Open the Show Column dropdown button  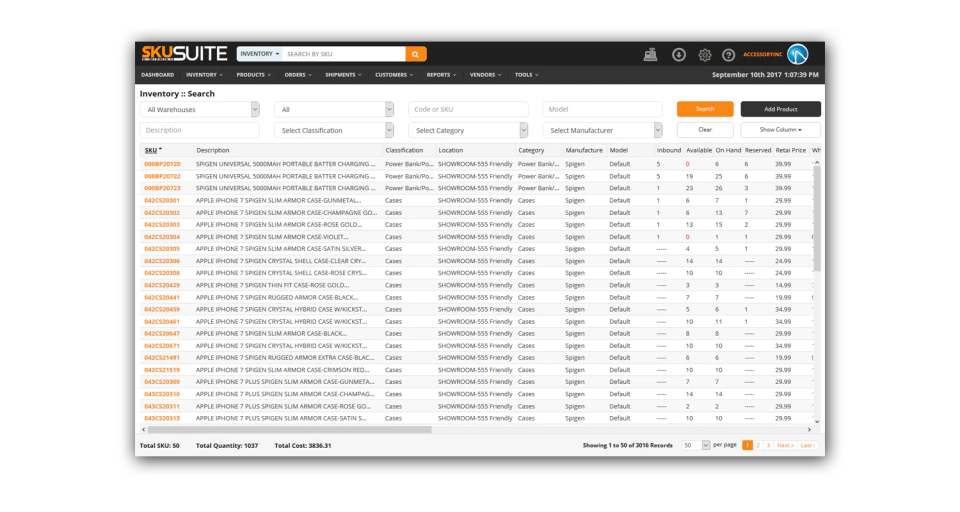(781, 130)
